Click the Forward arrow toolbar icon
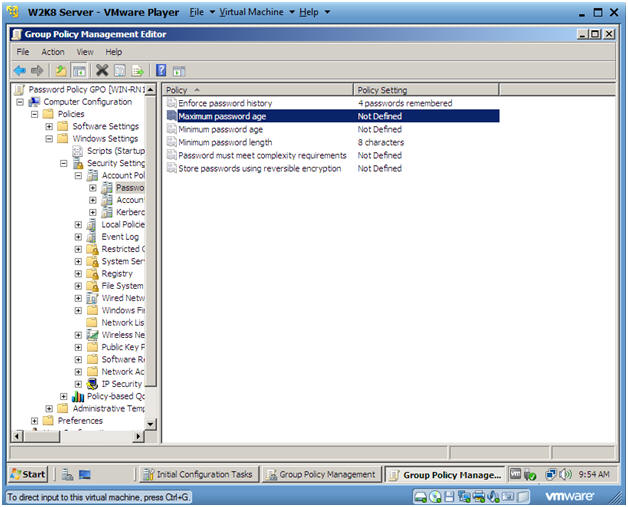 pos(37,71)
